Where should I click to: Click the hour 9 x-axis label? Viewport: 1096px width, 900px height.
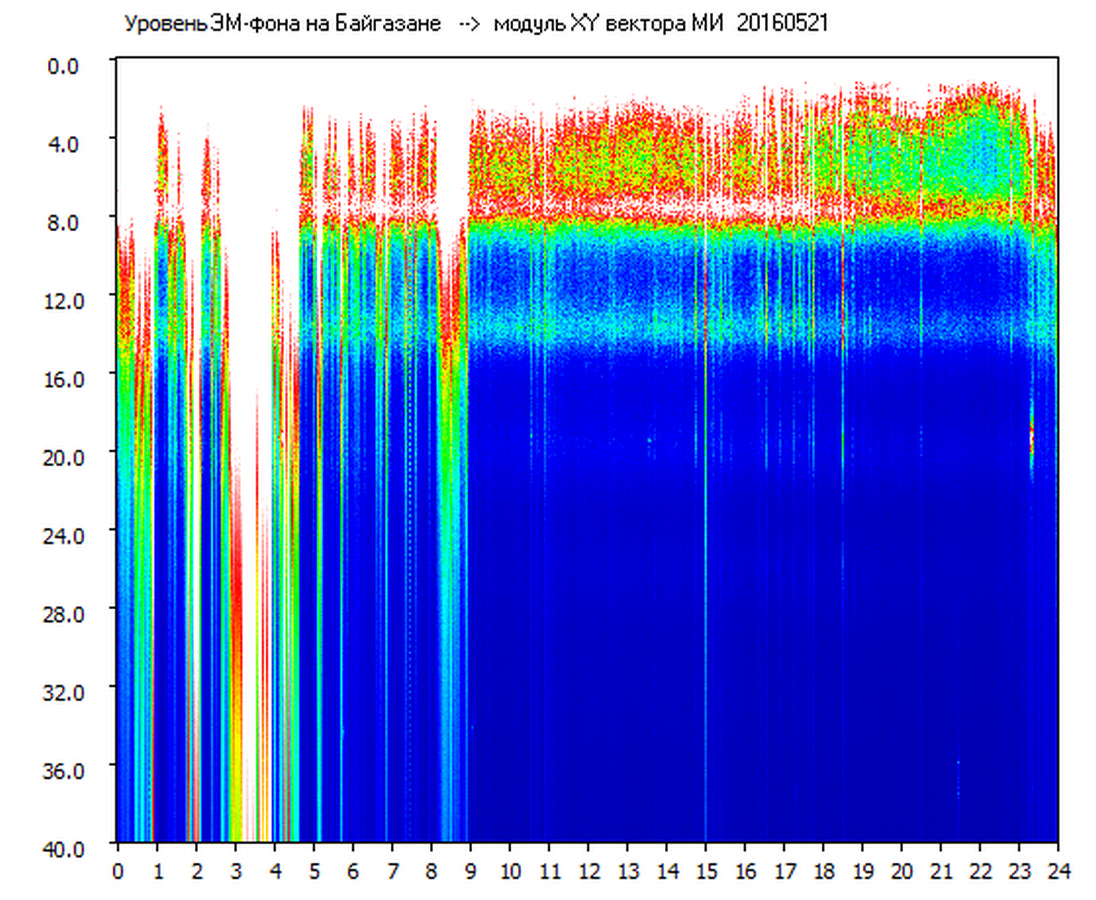pos(470,870)
